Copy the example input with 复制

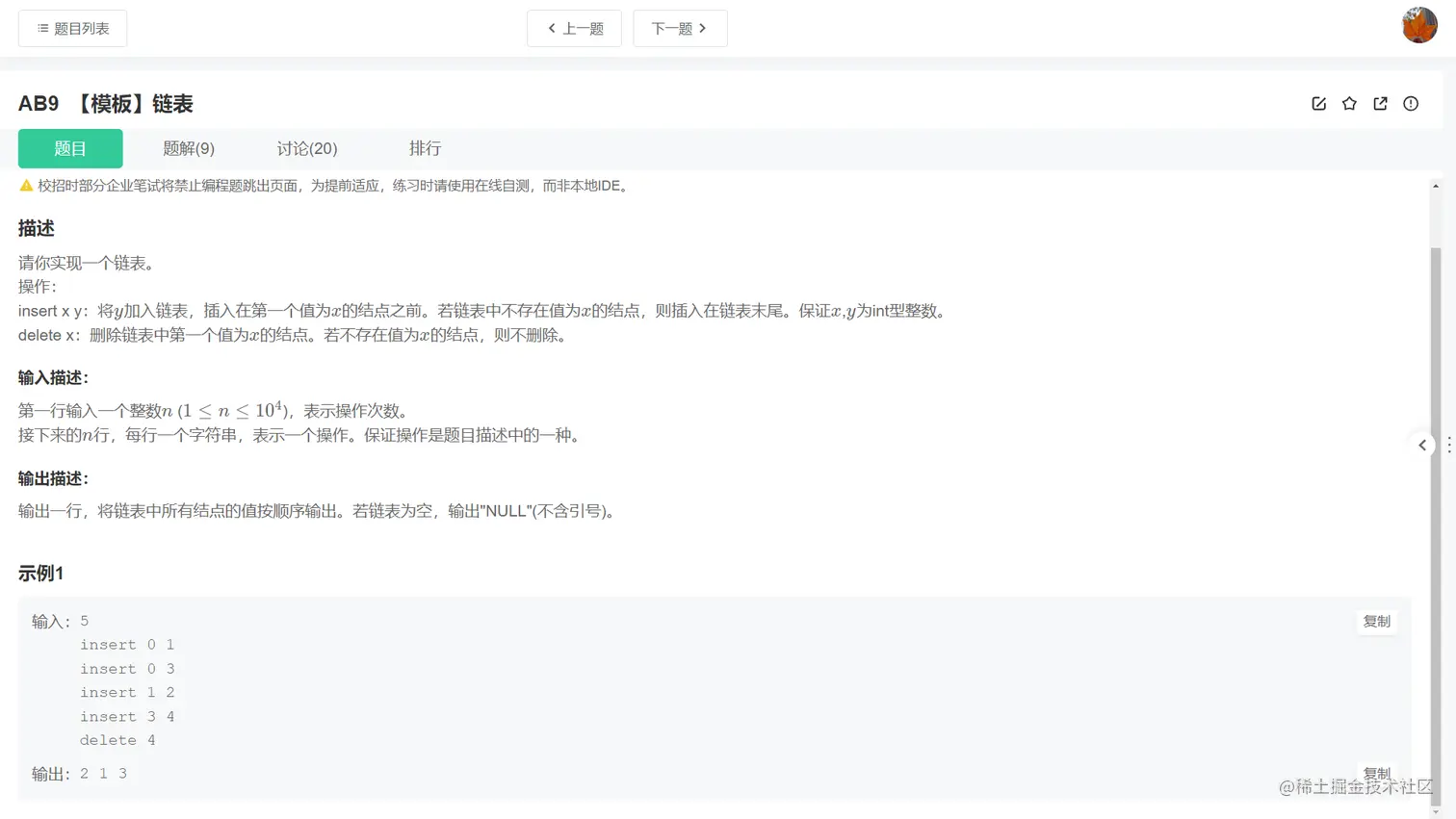point(1377,622)
